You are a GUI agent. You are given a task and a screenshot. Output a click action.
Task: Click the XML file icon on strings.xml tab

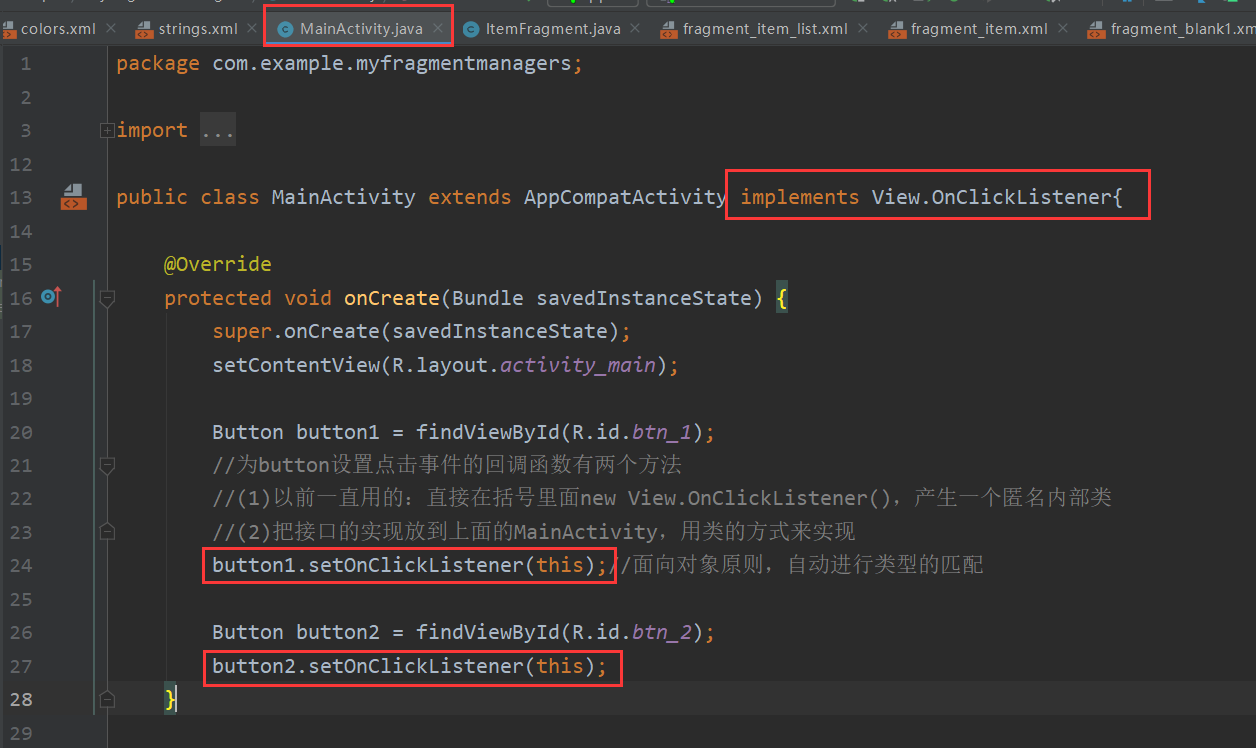click(144, 29)
